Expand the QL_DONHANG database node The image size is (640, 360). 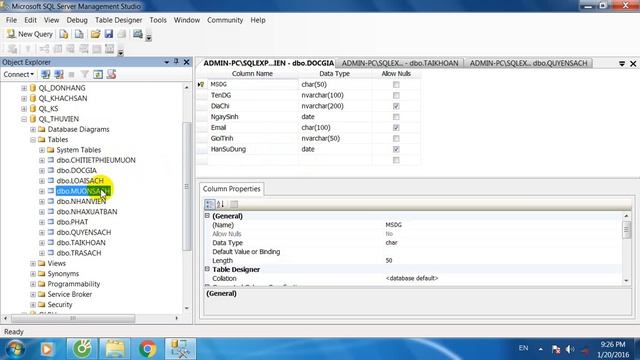[24, 88]
